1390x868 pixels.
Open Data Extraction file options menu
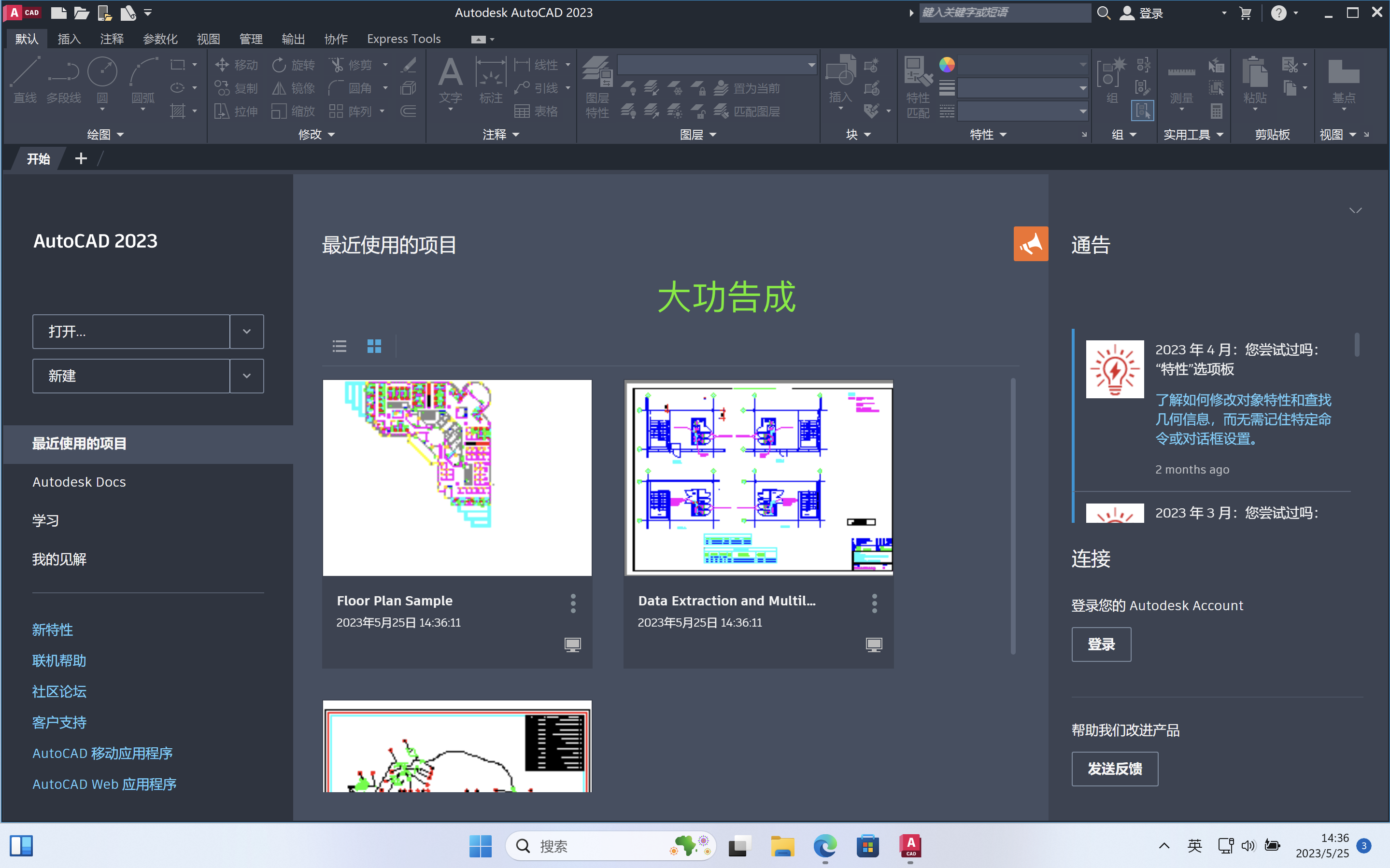coord(874,603)
